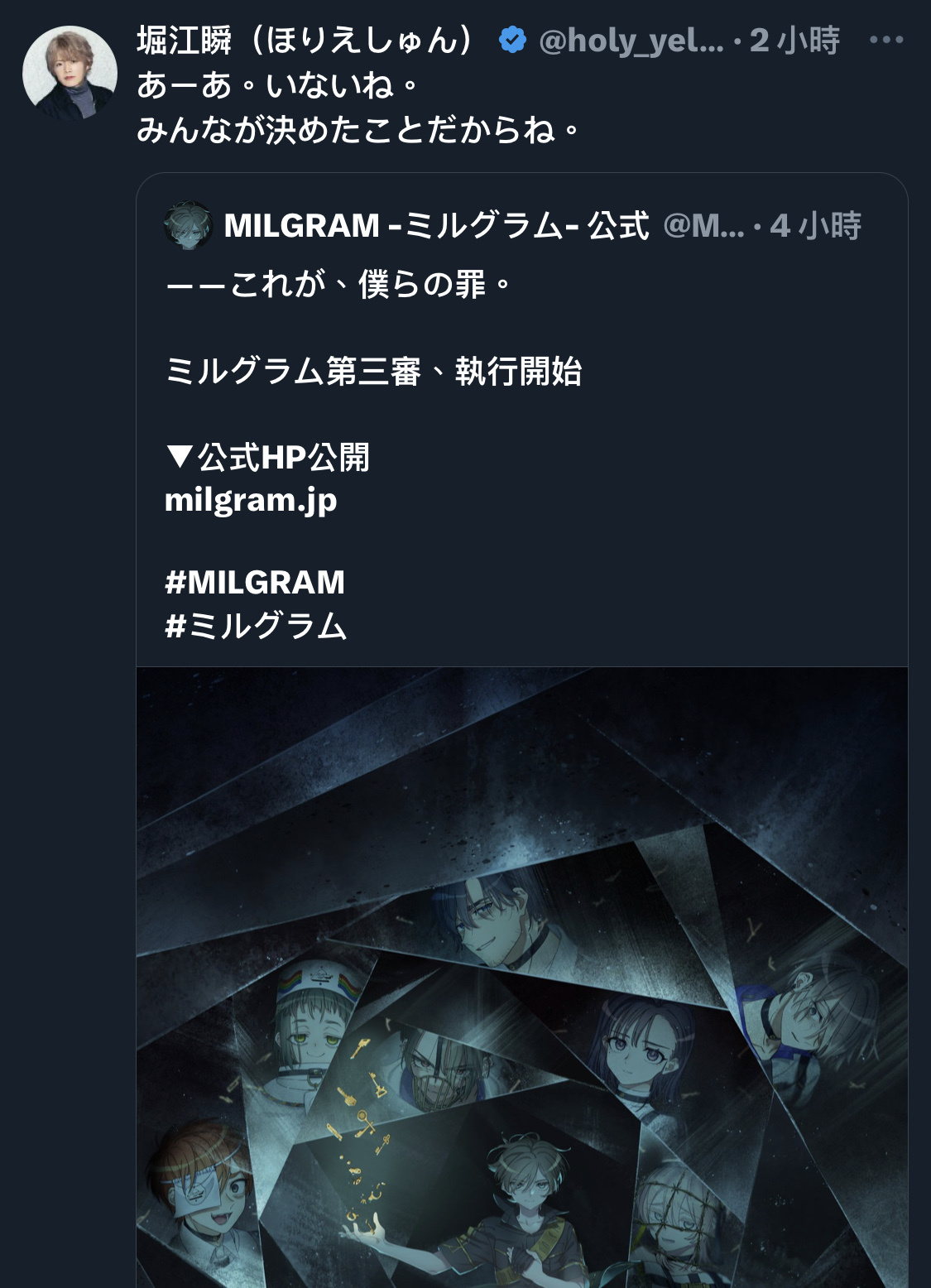Image resolution: width=931 pixels, height=1288 pixels.
Task: Open quoted tweet via ーーこれが、僕らの罪。 text
Action: click(x=339, y=285)
